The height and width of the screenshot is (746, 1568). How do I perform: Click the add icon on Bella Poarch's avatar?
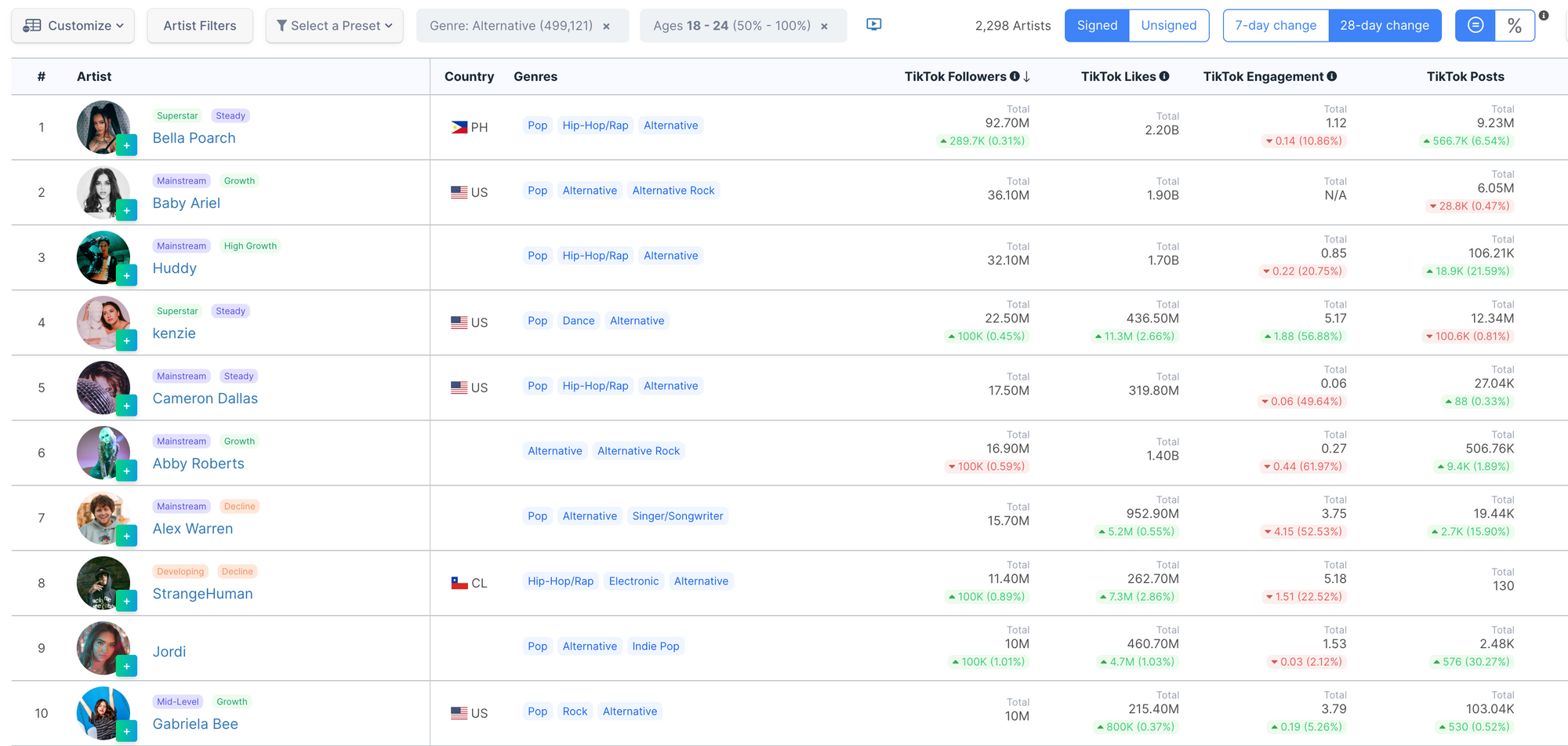click(126, 145)
